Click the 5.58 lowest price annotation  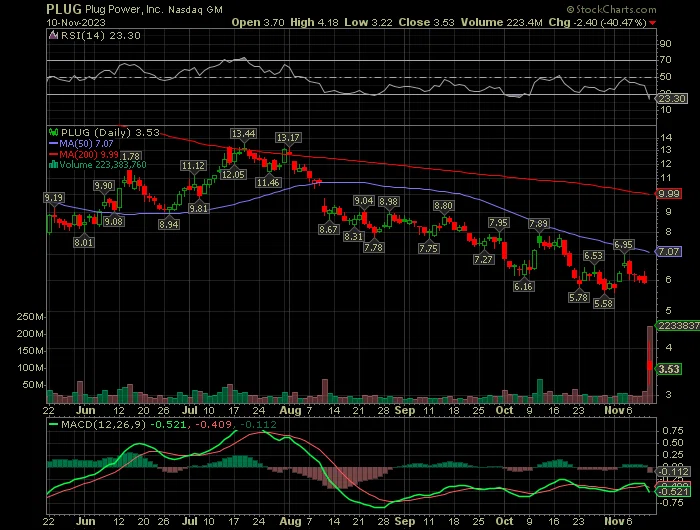[604, 304]
